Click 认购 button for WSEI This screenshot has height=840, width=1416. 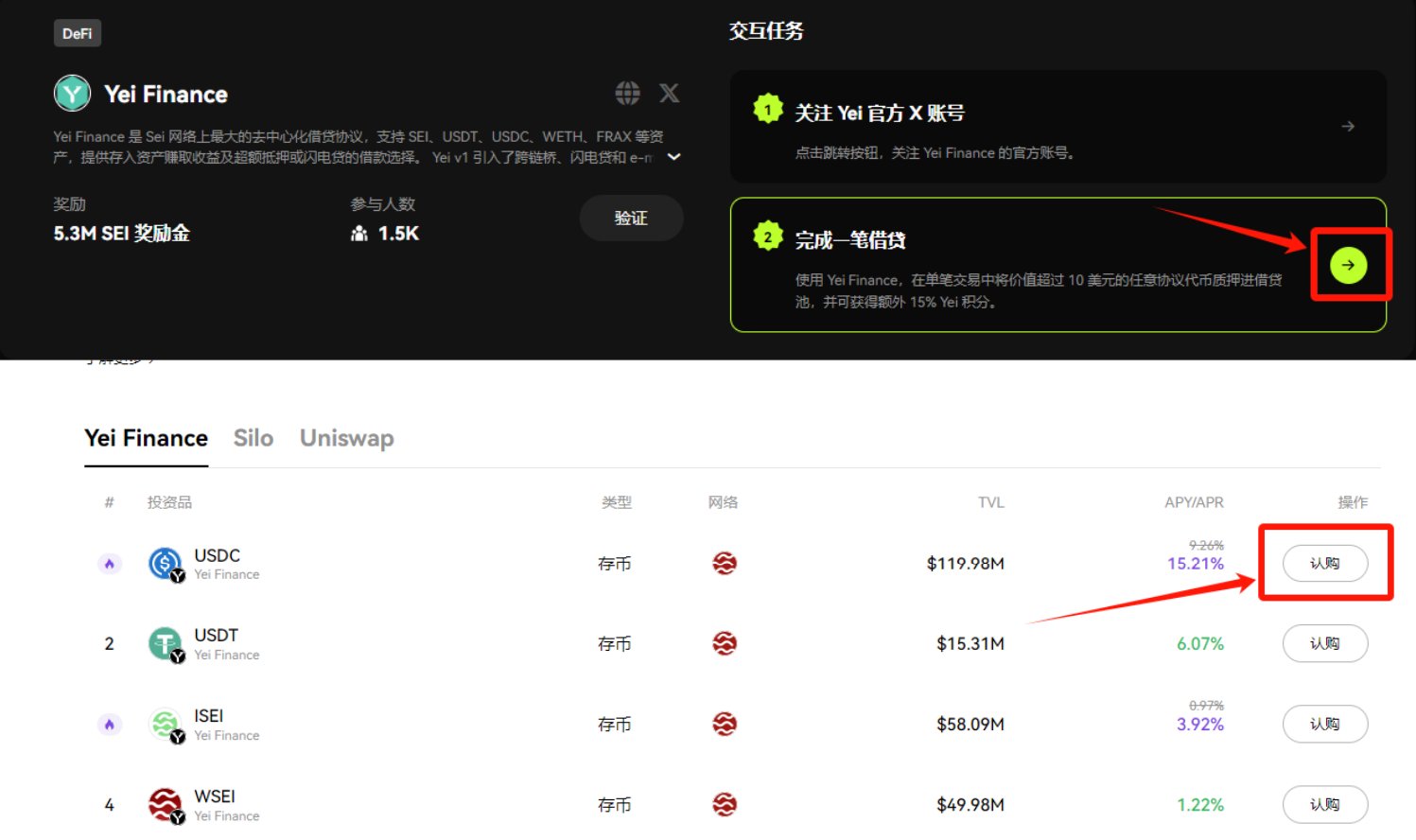coord(1324,804)
